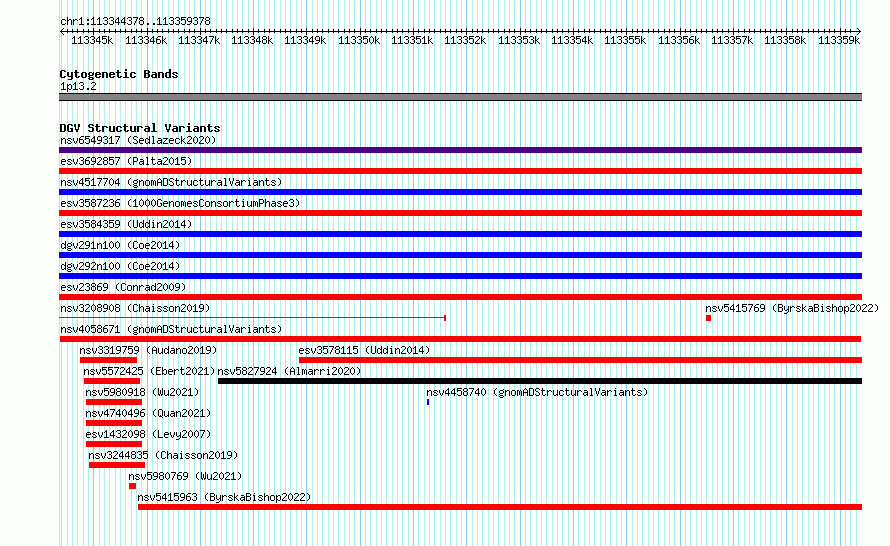Select the blue dgv292n100 variant bar
The image size is (890, 546).
click(x=460, y=276)
